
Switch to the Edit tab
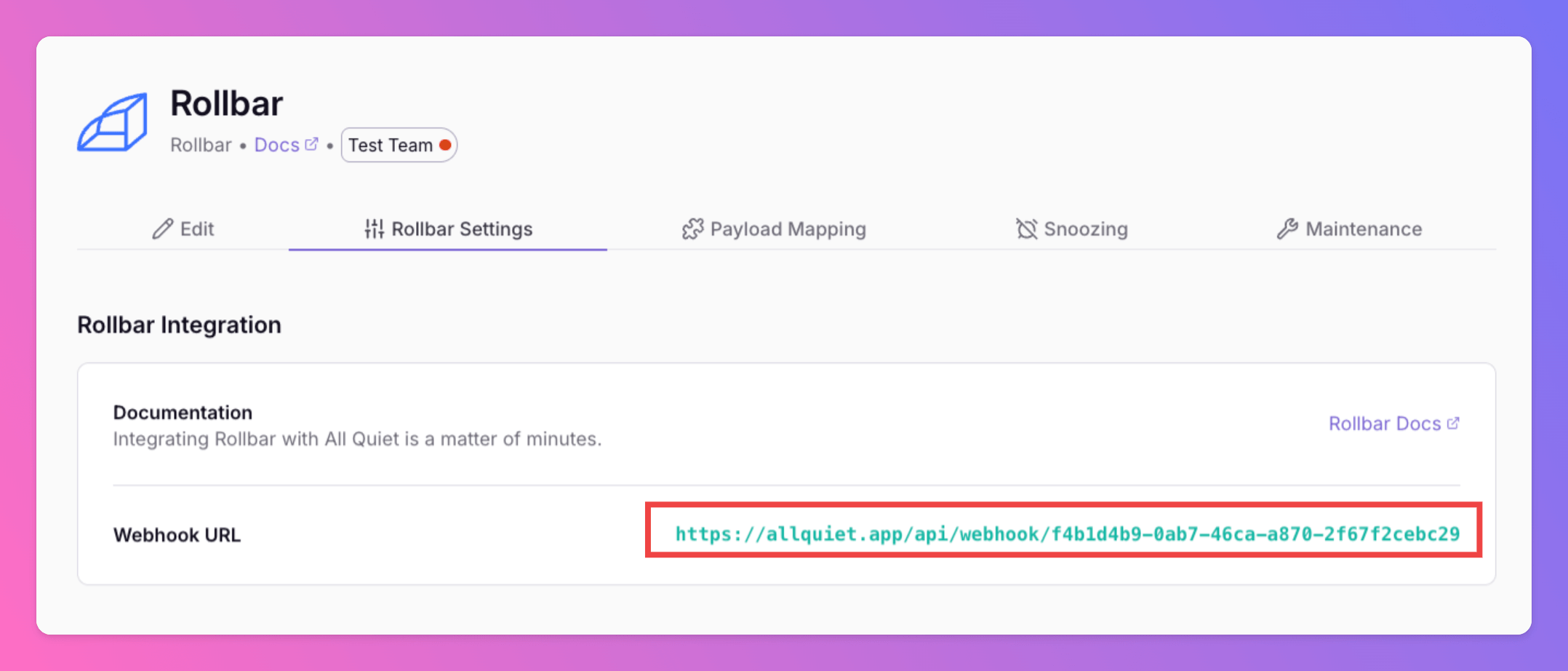pos(183,229)
